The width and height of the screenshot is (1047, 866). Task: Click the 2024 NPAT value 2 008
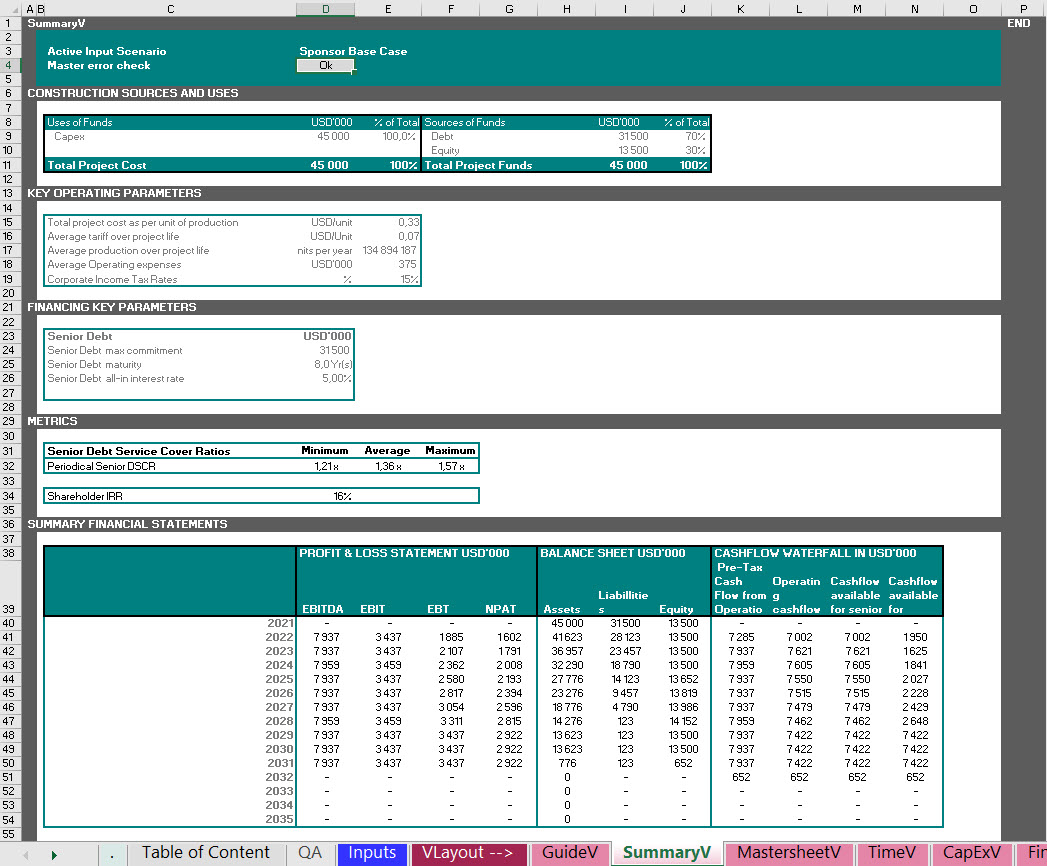click(x=509, y=665)
